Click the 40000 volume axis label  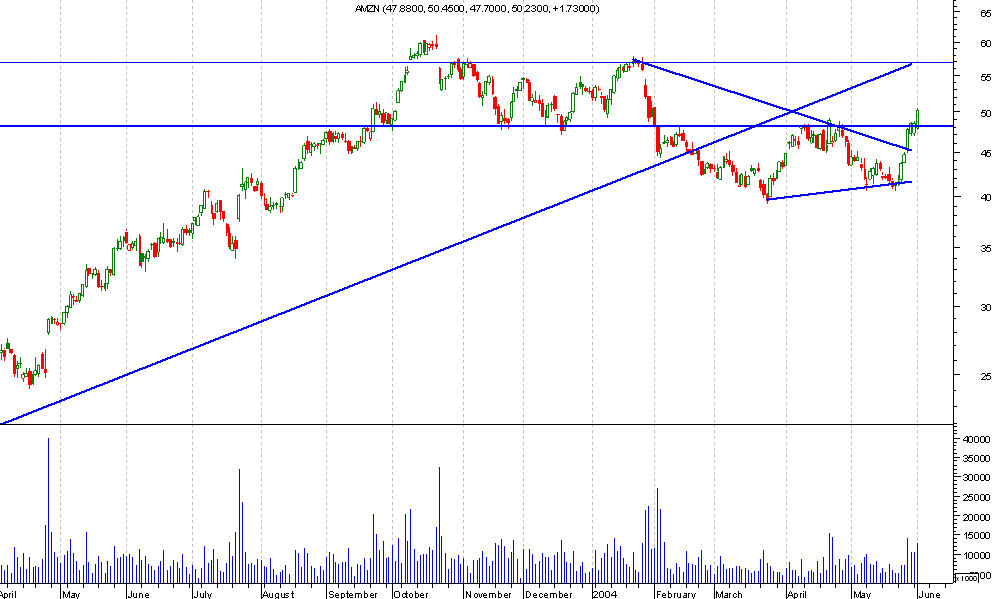976,439
